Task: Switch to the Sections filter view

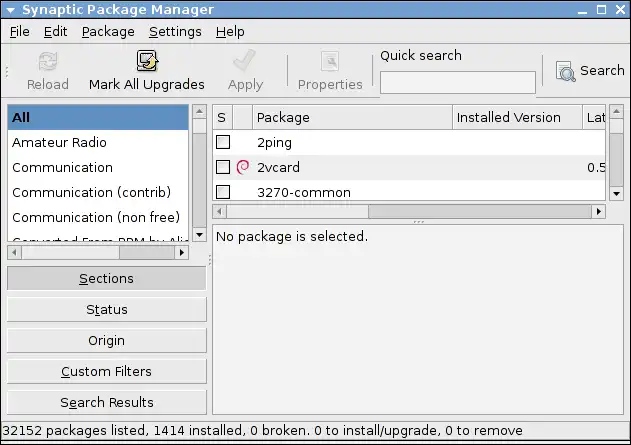Action: [x=107, y=278]
